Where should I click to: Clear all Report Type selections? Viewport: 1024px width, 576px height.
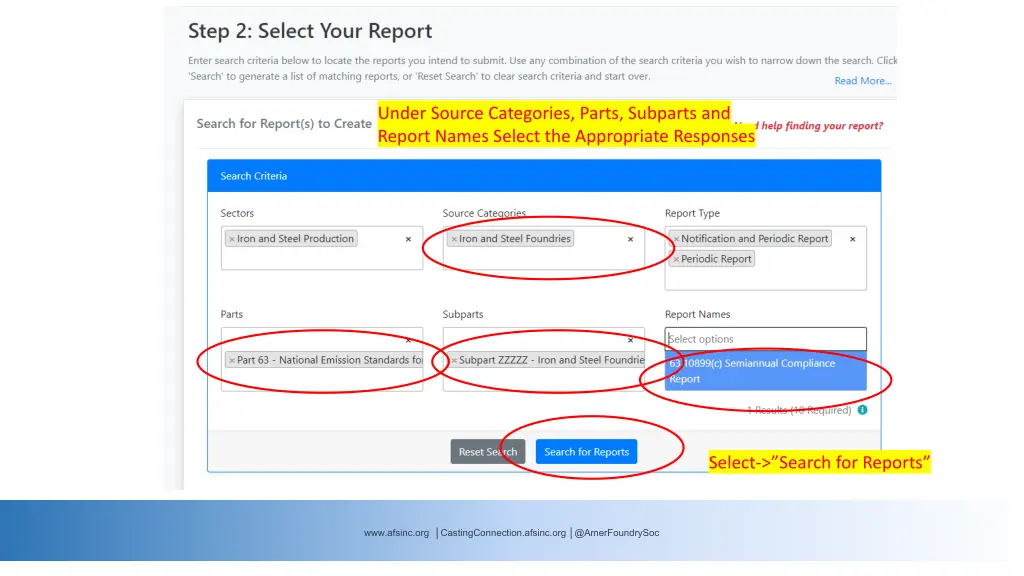(x=852, y=239)
